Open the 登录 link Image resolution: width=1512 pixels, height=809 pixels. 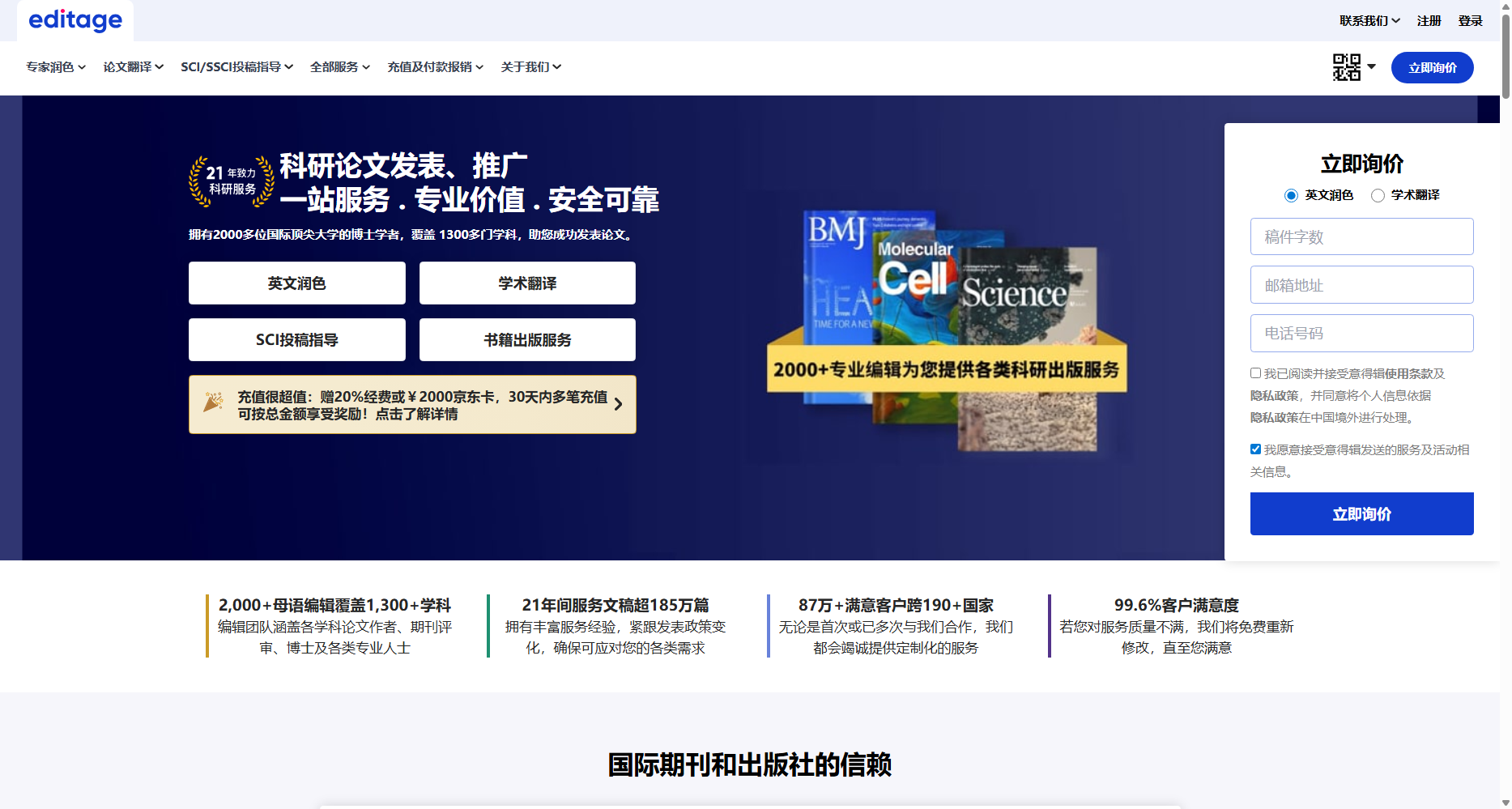click(1471, 21)
